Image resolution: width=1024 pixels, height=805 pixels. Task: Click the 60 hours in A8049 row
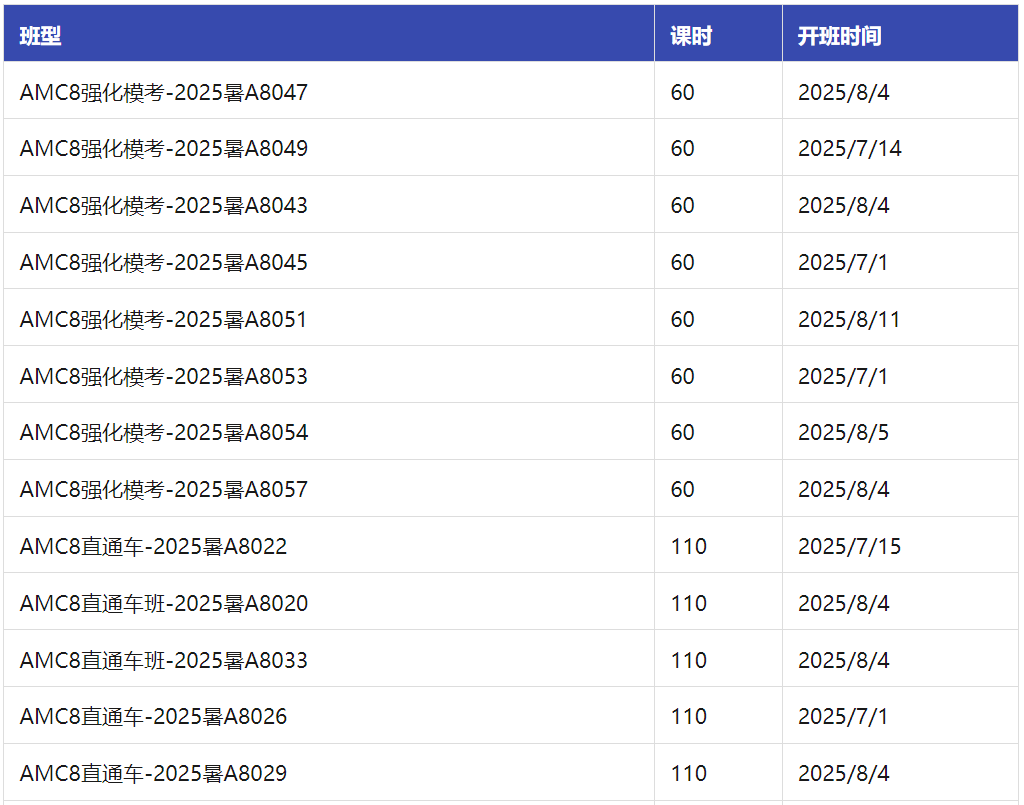(x=682, y=148)
